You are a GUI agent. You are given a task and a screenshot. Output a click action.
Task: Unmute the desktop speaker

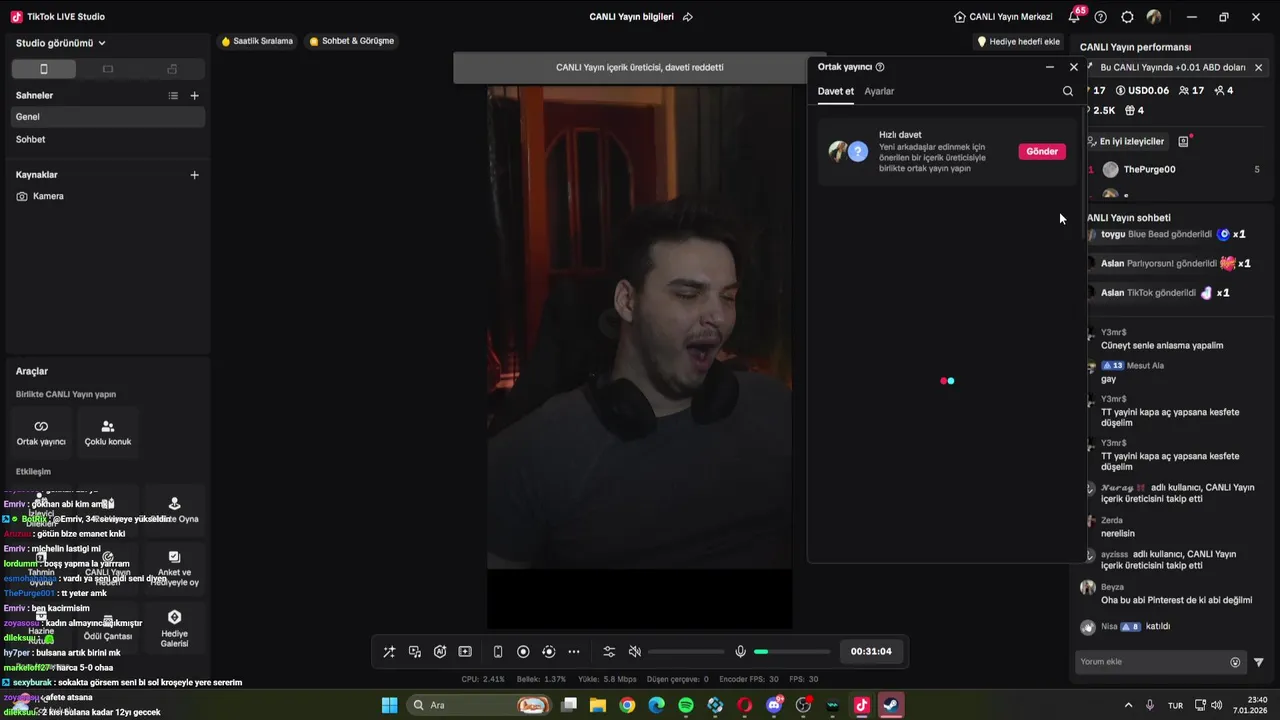(634, 652)
